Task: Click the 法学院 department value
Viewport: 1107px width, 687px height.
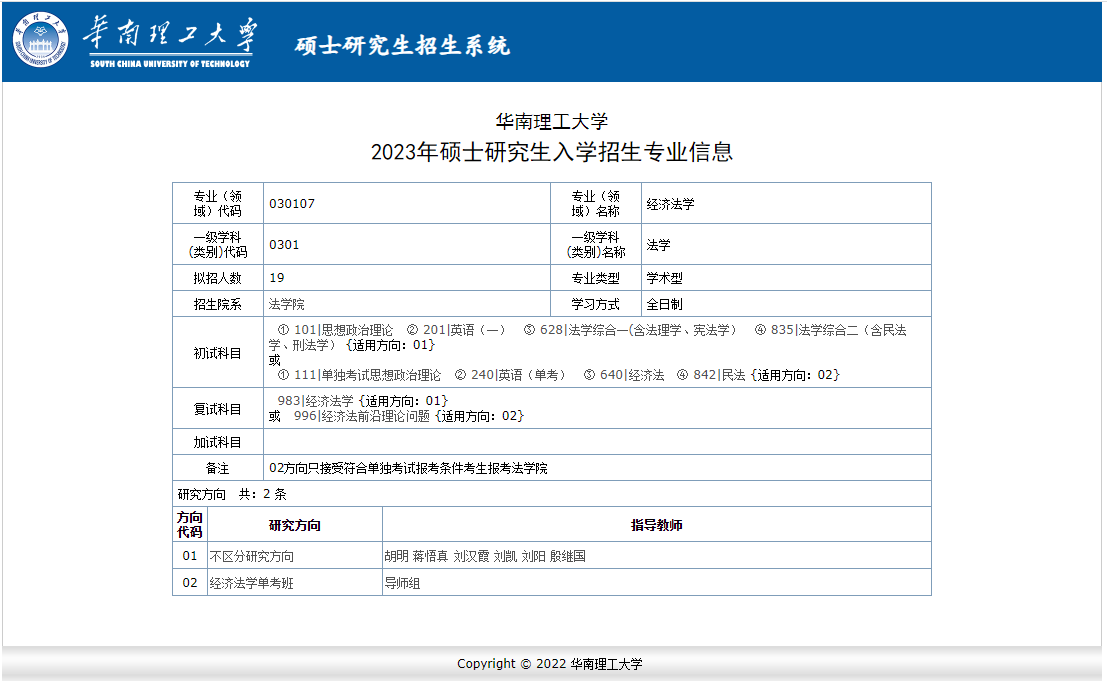Action: pyautogui.click(x=287, y=304)
